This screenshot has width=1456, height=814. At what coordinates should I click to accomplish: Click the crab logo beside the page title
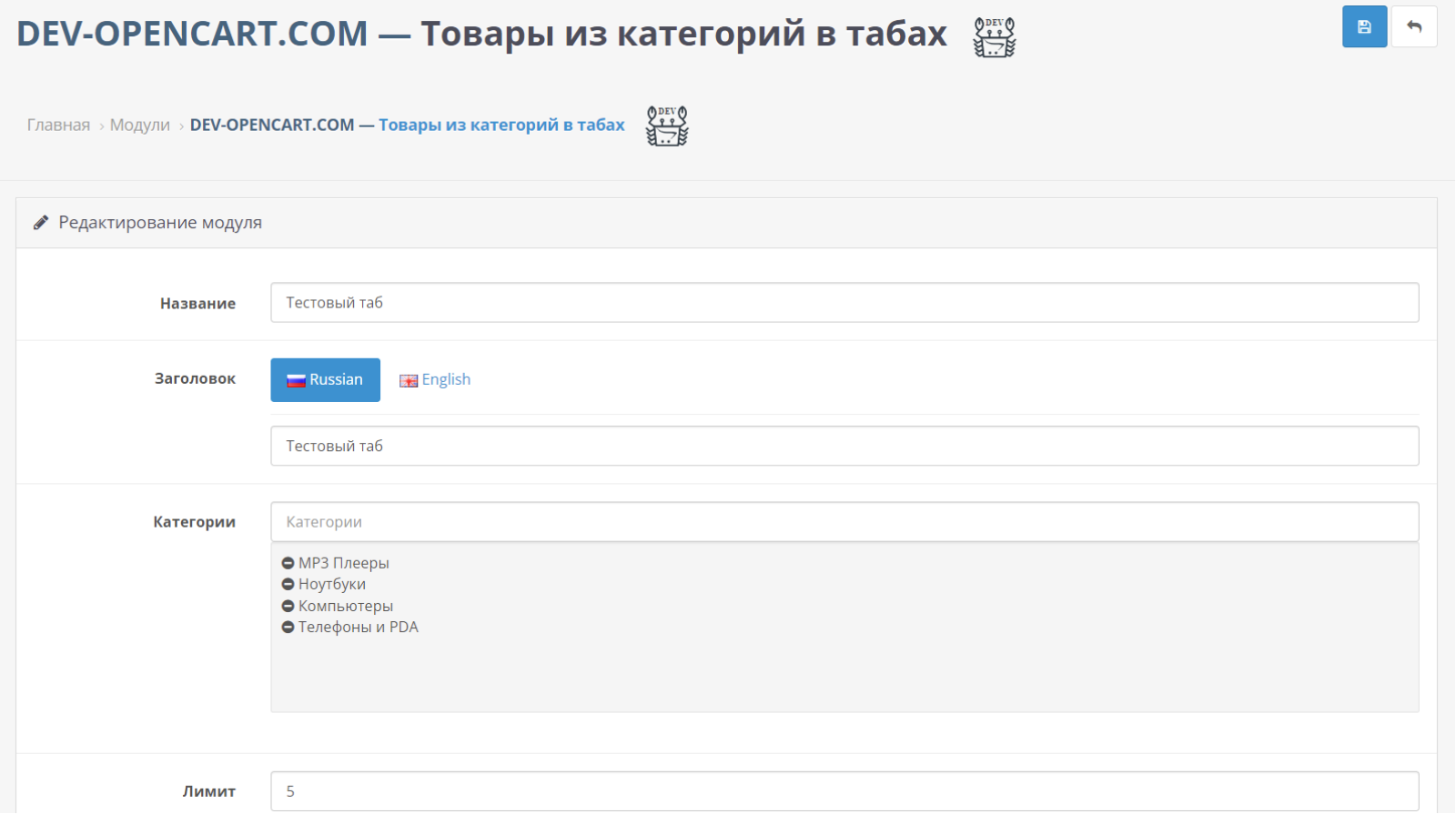(995, 37)
